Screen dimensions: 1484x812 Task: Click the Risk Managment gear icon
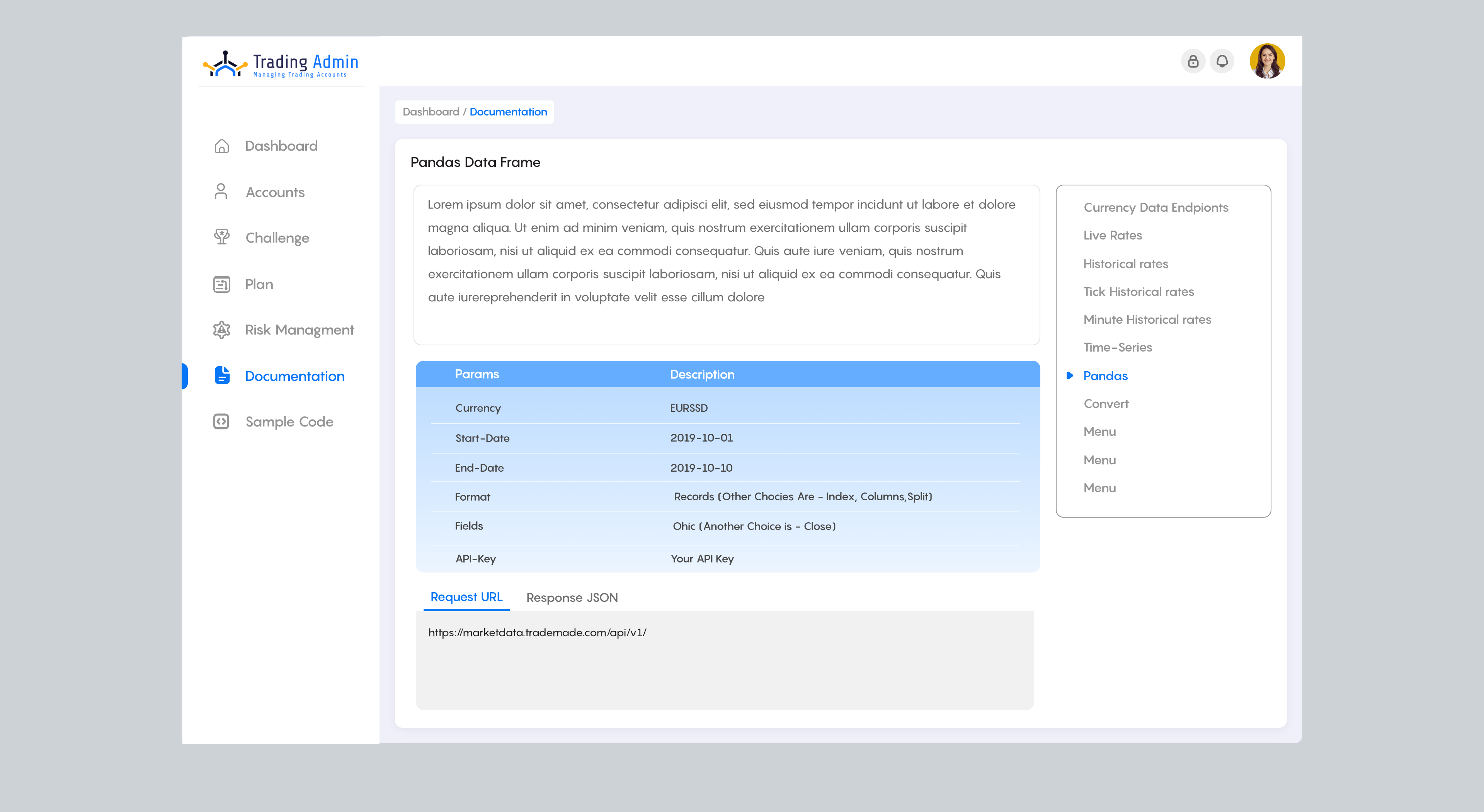(x=222, y=330)
